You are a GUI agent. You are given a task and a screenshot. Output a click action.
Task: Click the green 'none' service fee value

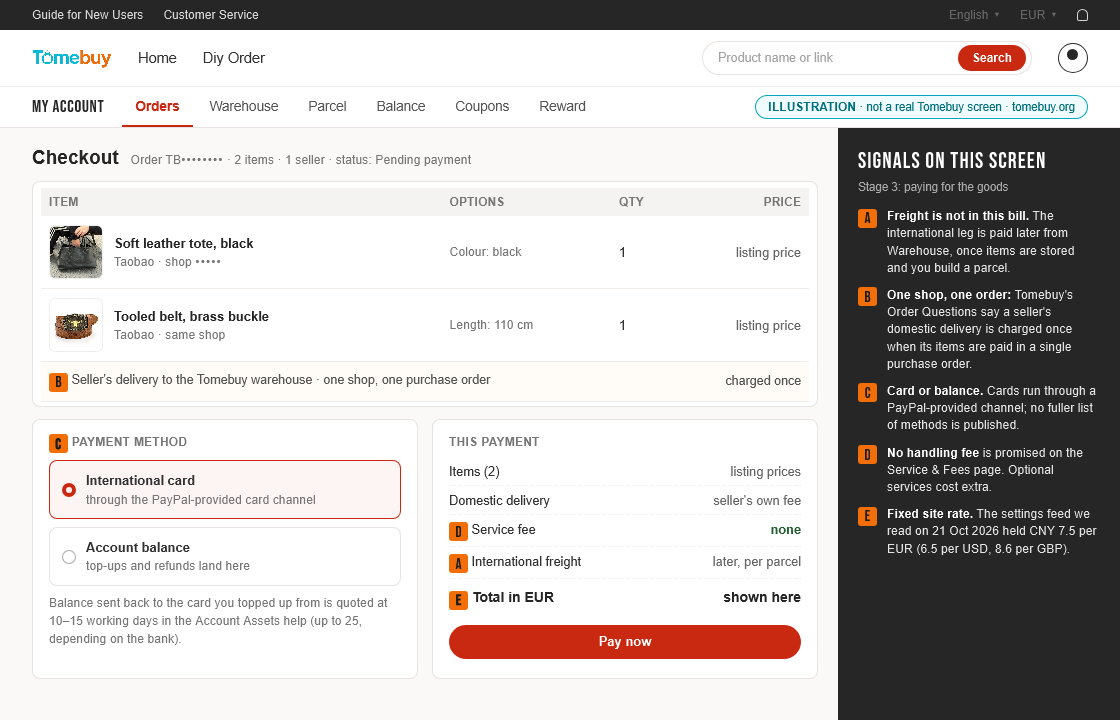[x=786, y=530]
